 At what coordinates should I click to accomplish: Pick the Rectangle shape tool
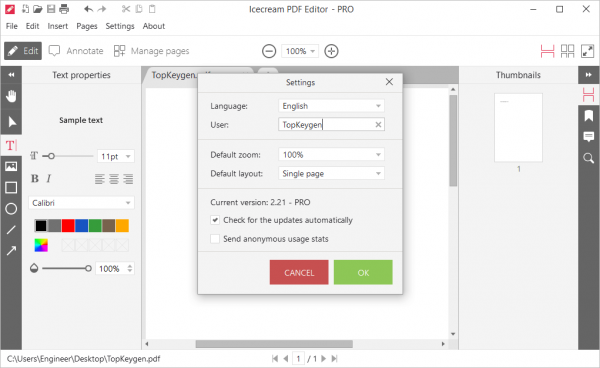click(11, 187)
